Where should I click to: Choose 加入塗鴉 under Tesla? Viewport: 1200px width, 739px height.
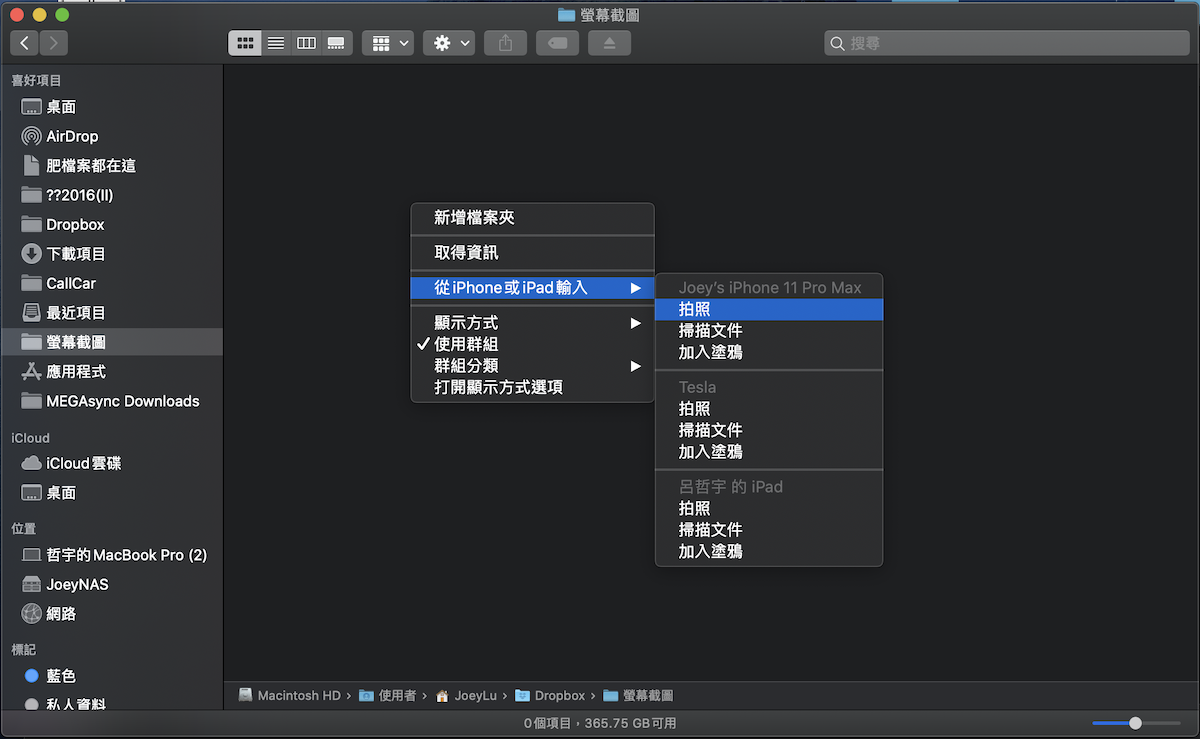point(769,451)
